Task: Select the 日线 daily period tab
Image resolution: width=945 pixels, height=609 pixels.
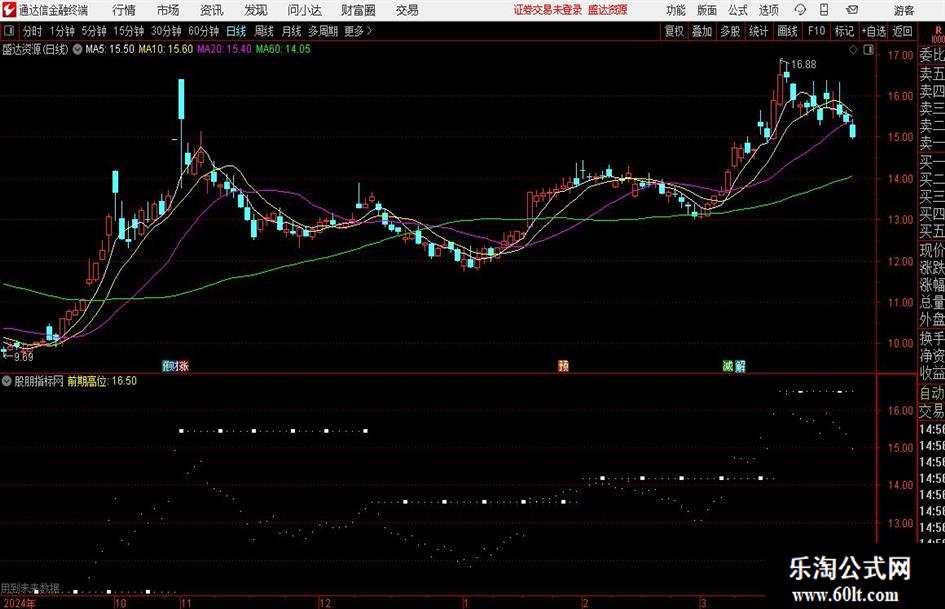Action: click(236, 31)
